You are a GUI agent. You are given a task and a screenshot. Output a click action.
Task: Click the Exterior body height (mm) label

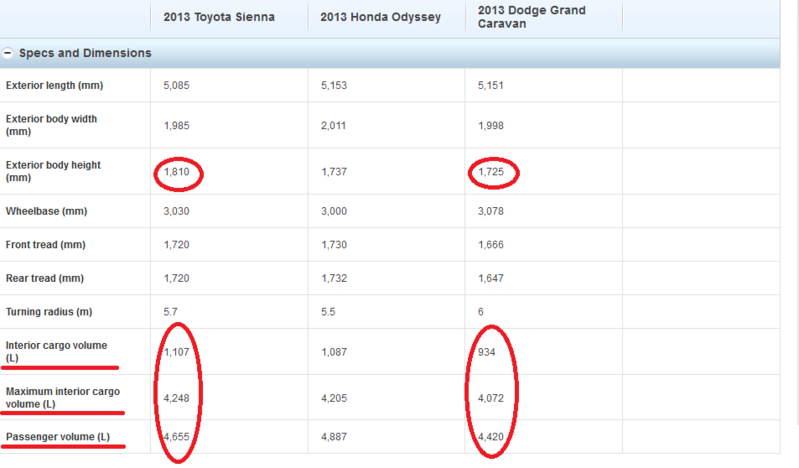click(53, 171)
